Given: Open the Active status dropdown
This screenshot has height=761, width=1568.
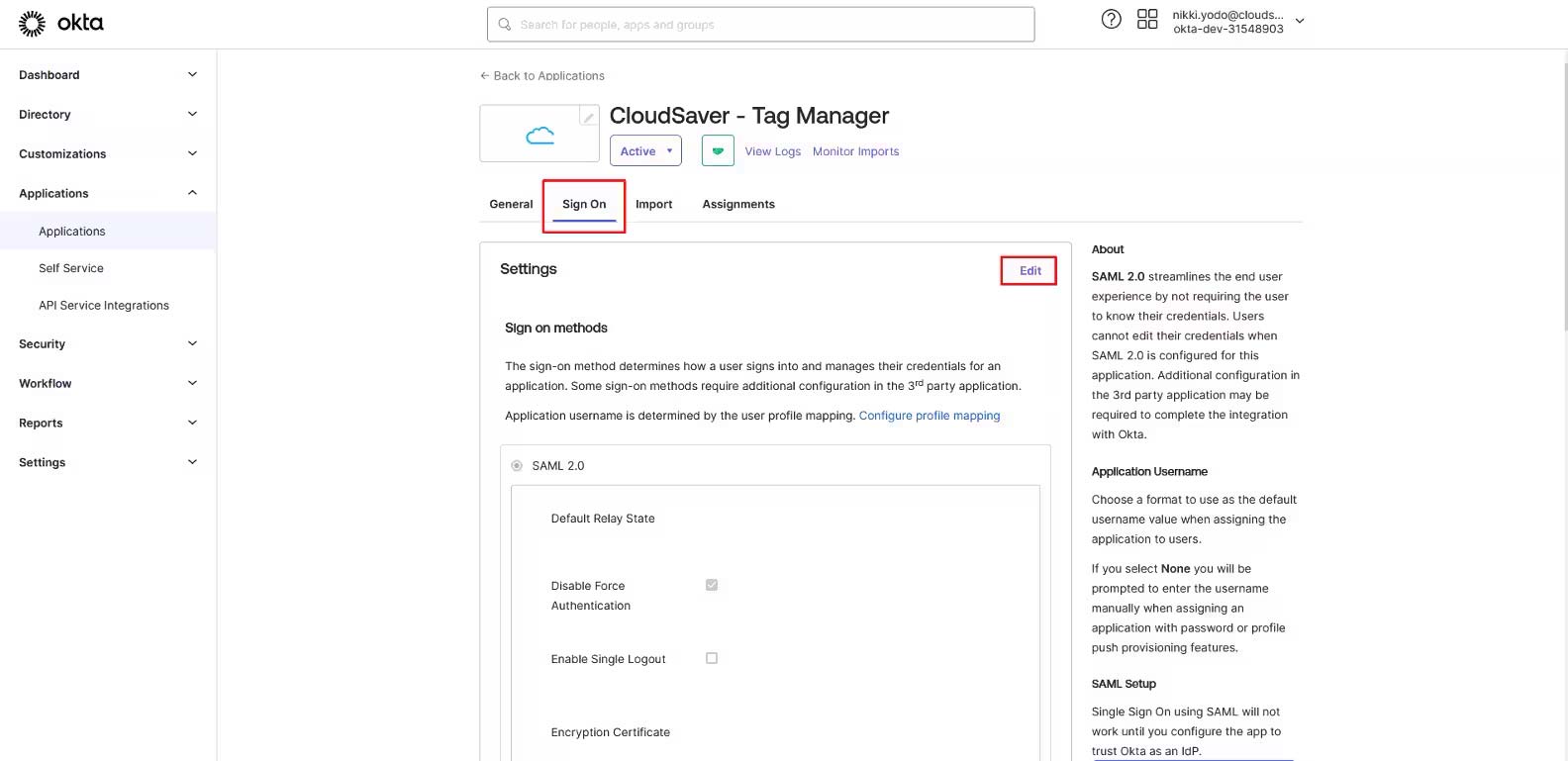Looking at the screenshot, I should pos(645,151).
